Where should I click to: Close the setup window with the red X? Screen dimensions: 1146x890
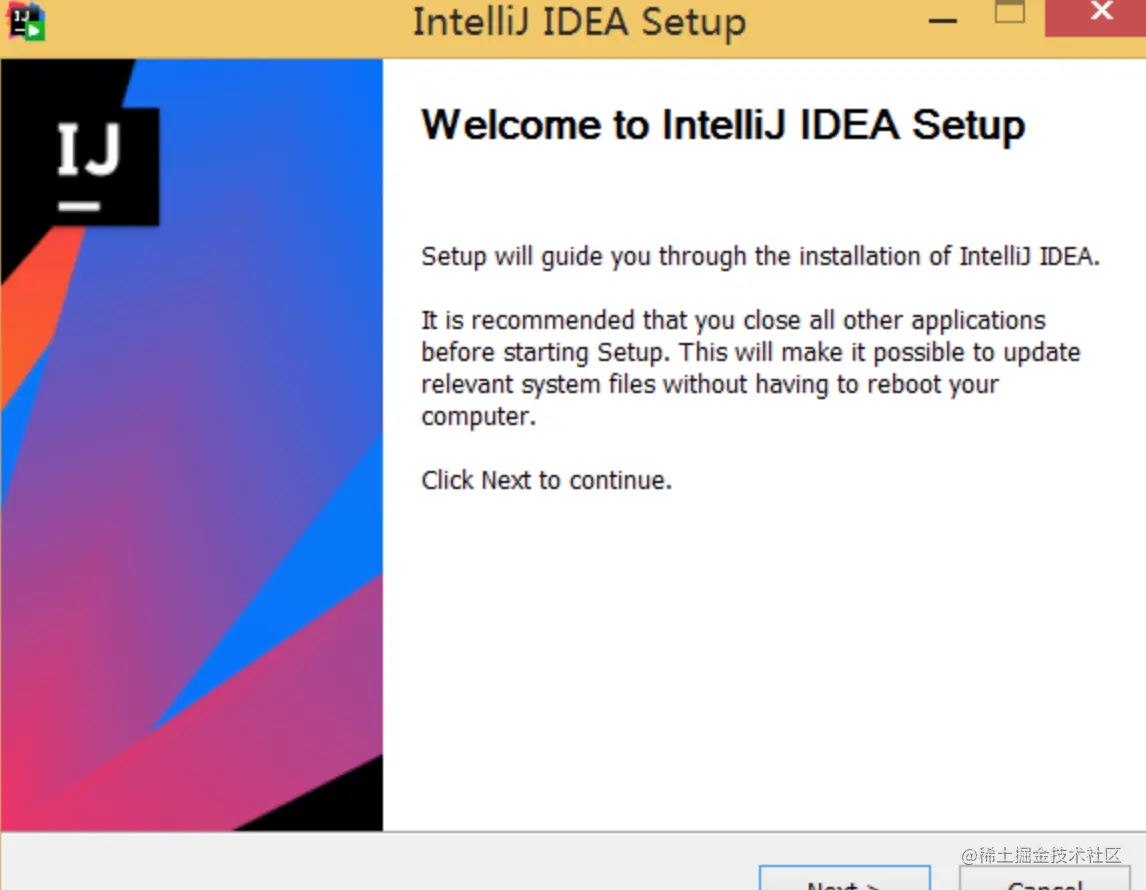[1100, 14]
